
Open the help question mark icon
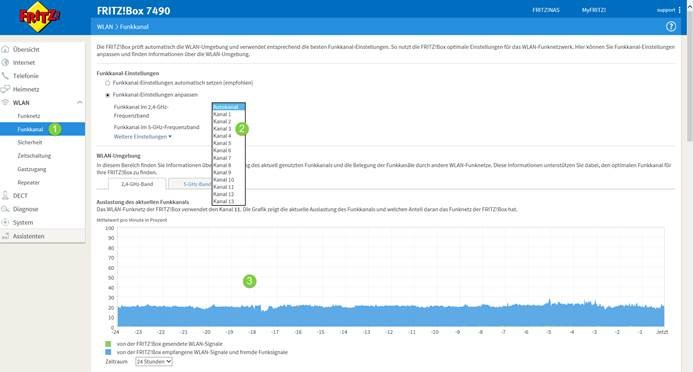pyautogui.click(x=670, y=27)
